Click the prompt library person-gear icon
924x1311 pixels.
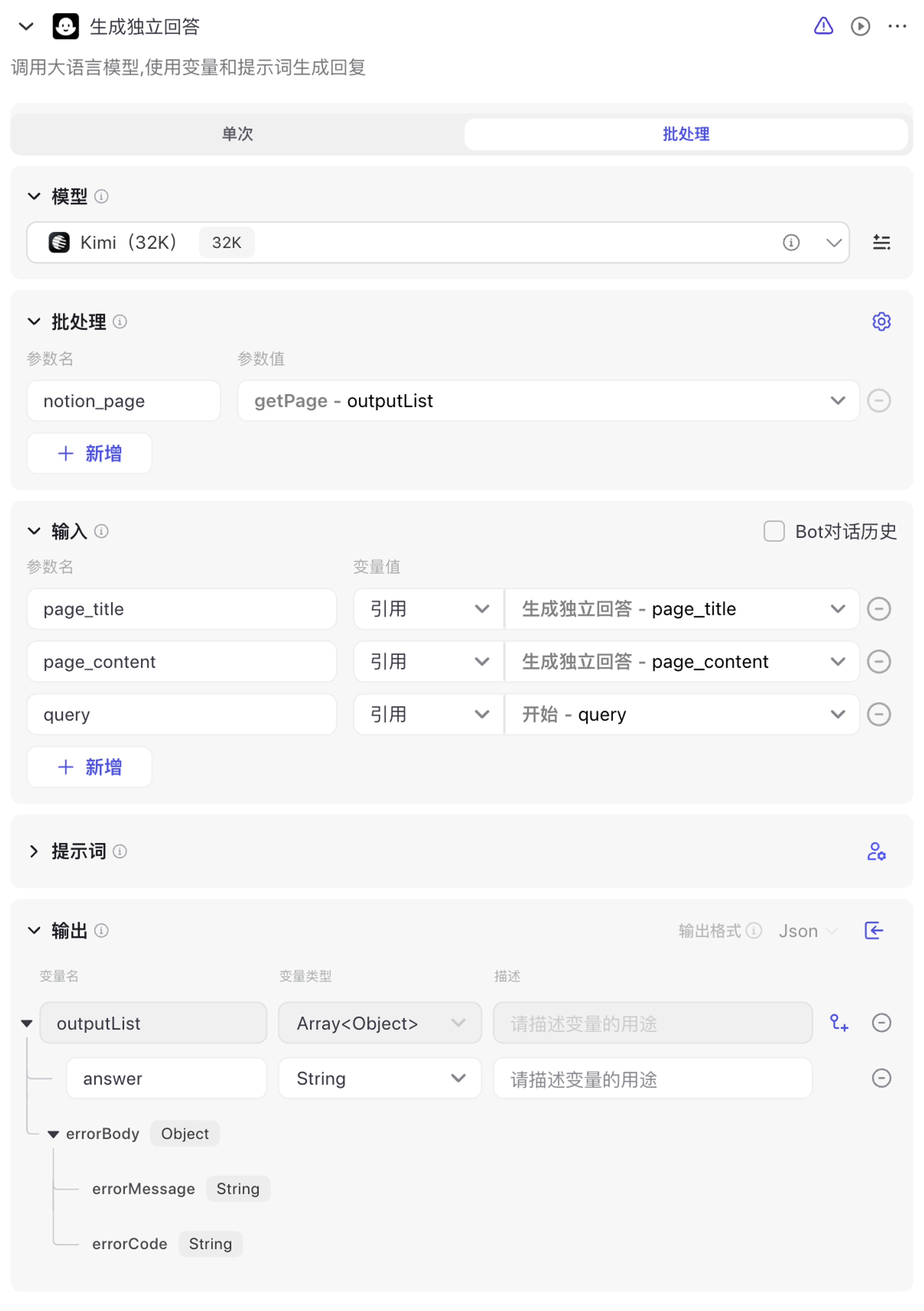click(x=876, y=851)
